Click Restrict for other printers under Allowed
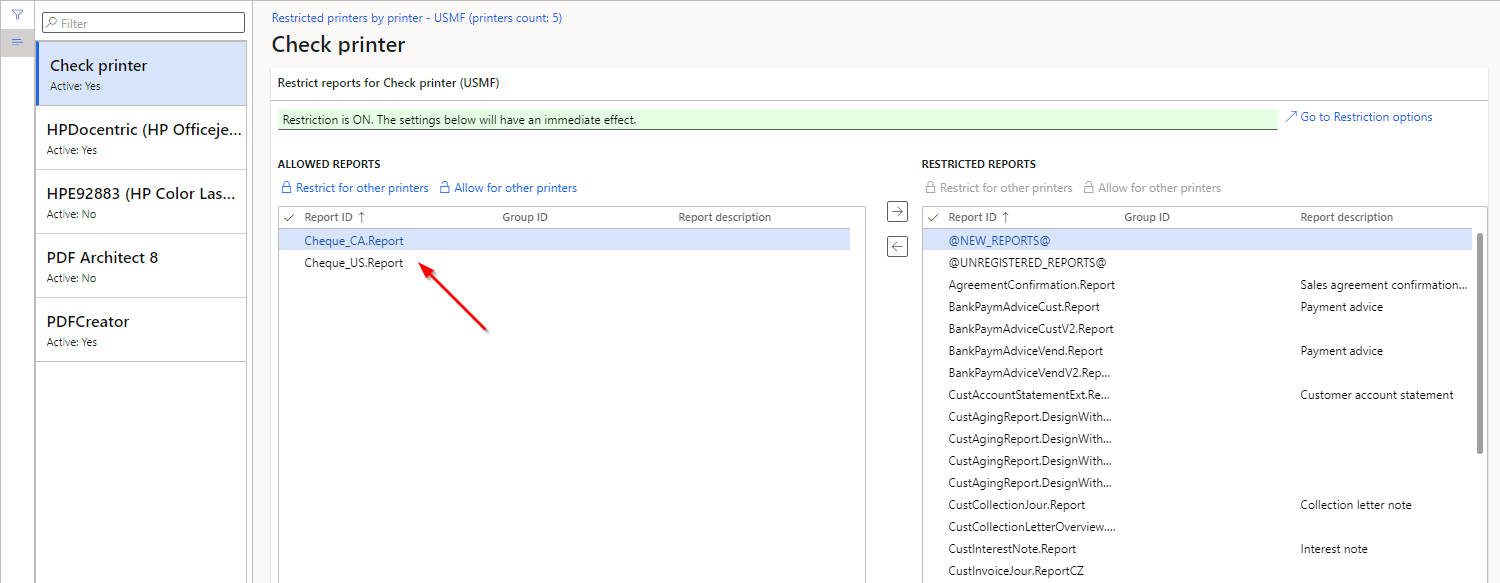 (354, 188)
